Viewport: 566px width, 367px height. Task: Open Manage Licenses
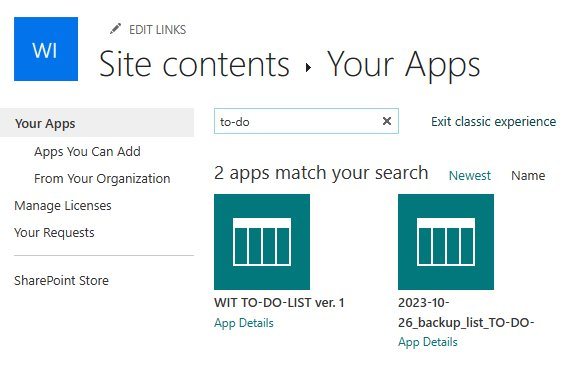pyautogui.click(x=63, y=206)
